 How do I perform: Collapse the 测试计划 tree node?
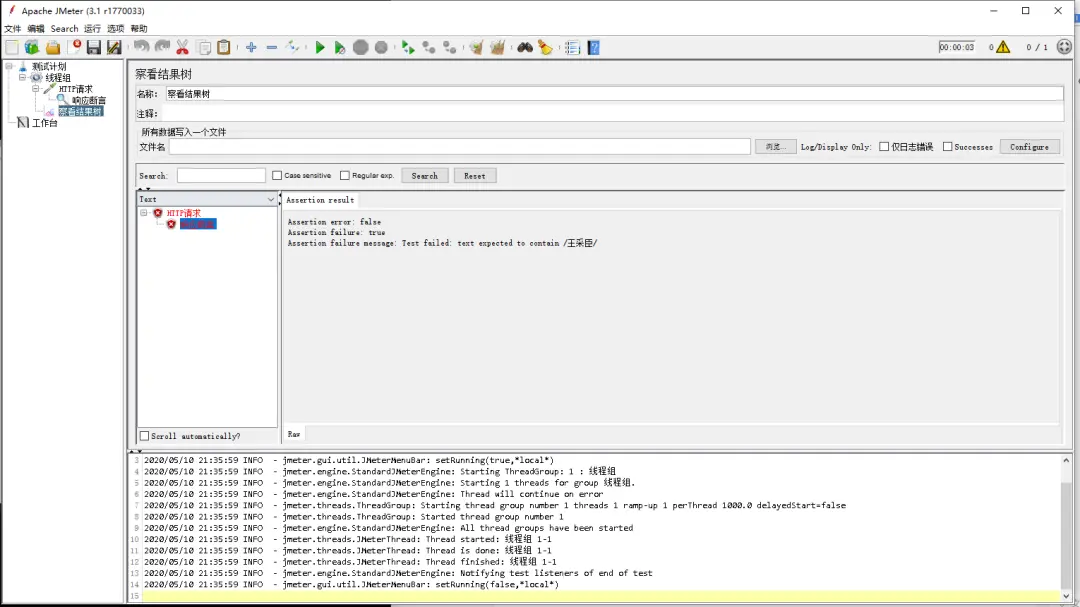pyautogui.click(x=10, y=66)
